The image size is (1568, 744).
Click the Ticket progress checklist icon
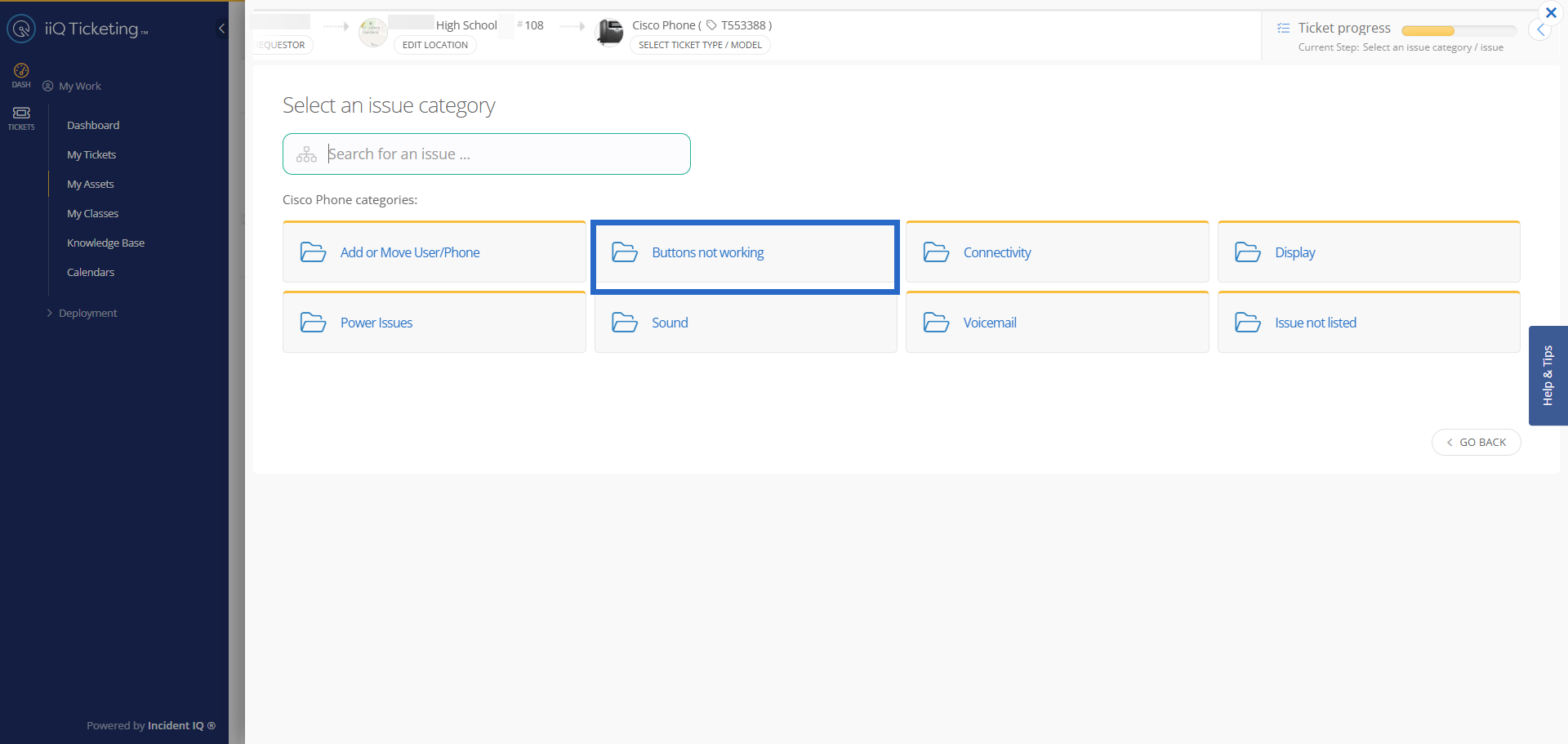pos(1283,28)
